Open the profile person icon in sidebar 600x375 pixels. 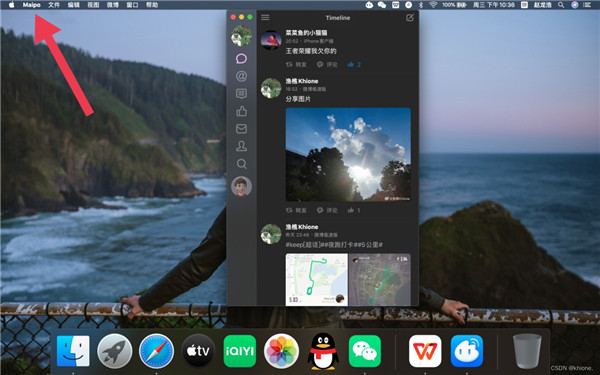click(241, 146)
